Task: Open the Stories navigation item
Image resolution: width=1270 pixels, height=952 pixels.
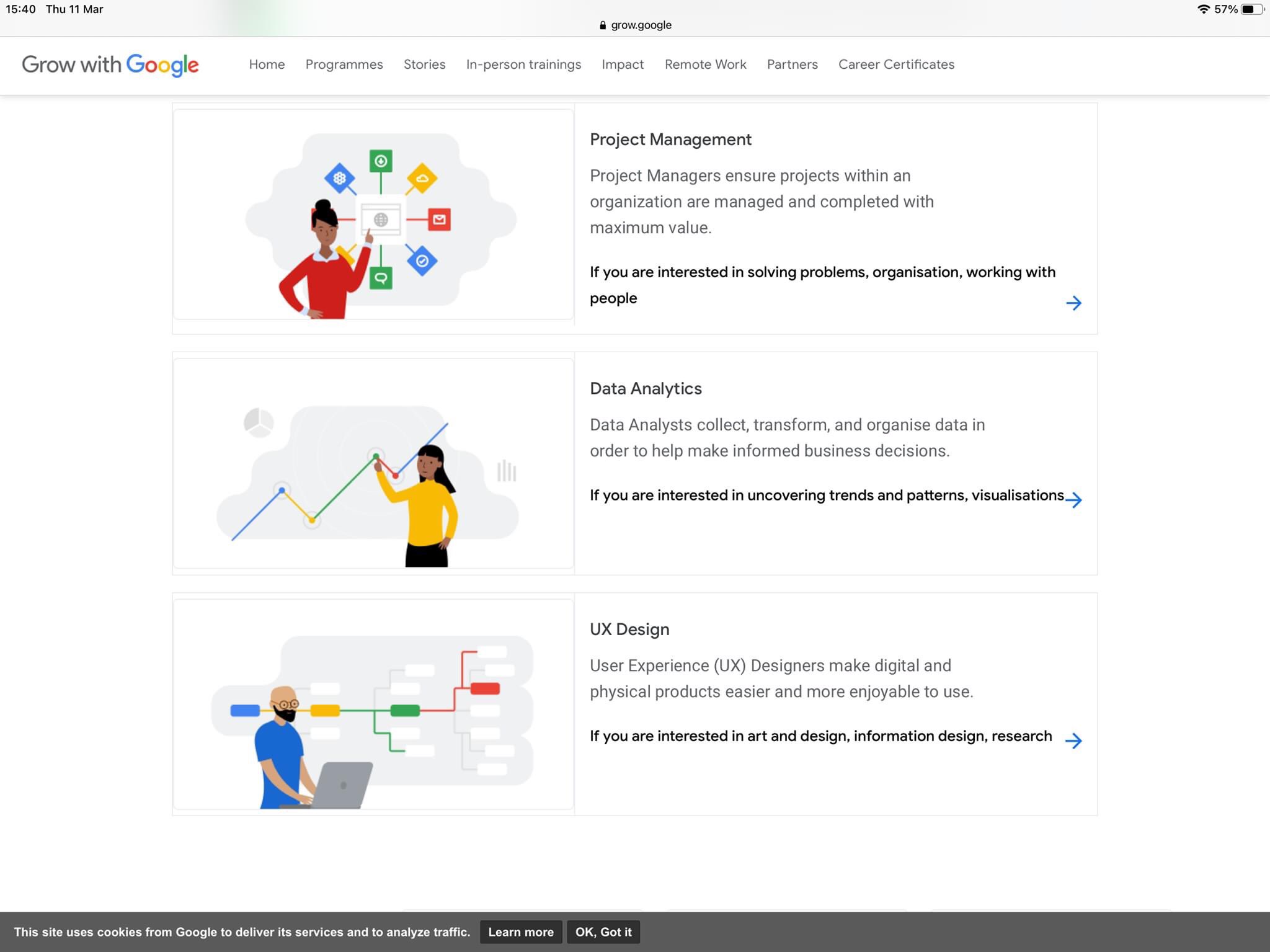Action: coord(424,65)
